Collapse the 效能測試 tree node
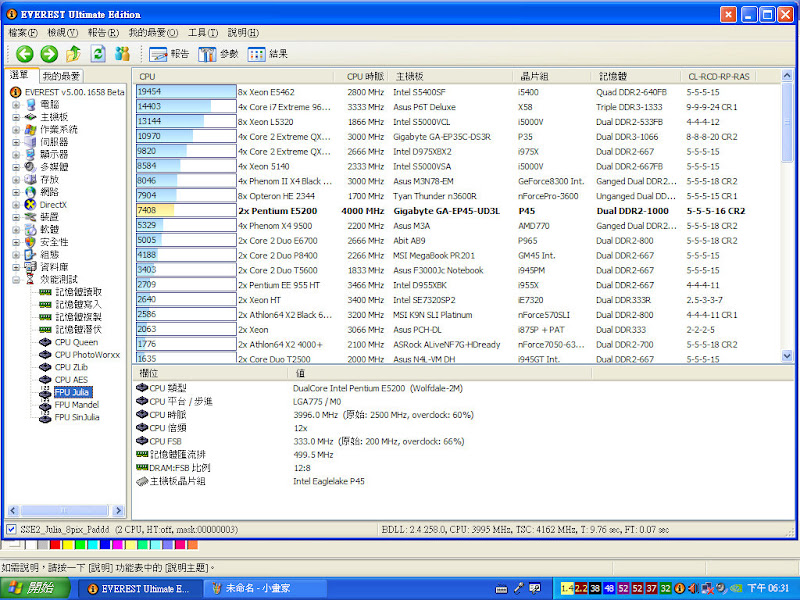This screenshot has width=800, height=600. coord(16,280)
